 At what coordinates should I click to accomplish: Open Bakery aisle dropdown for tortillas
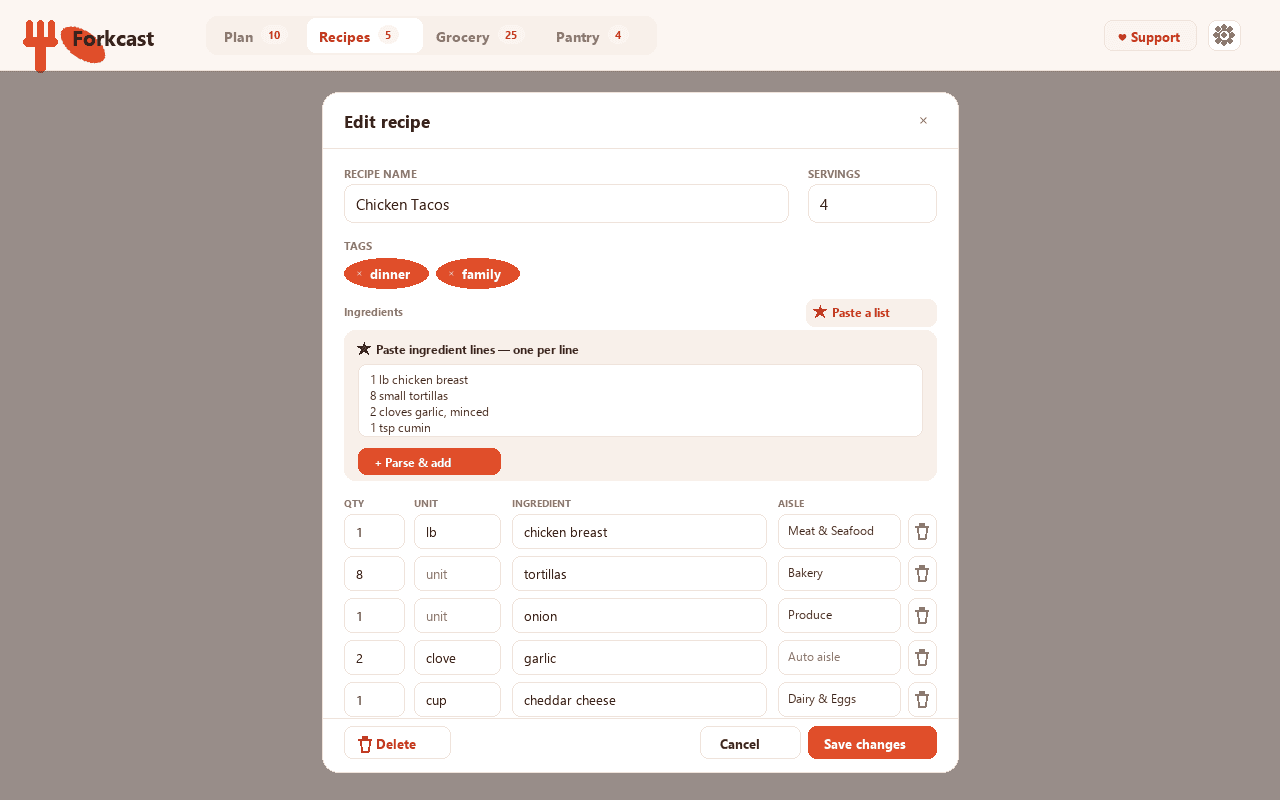839,573
